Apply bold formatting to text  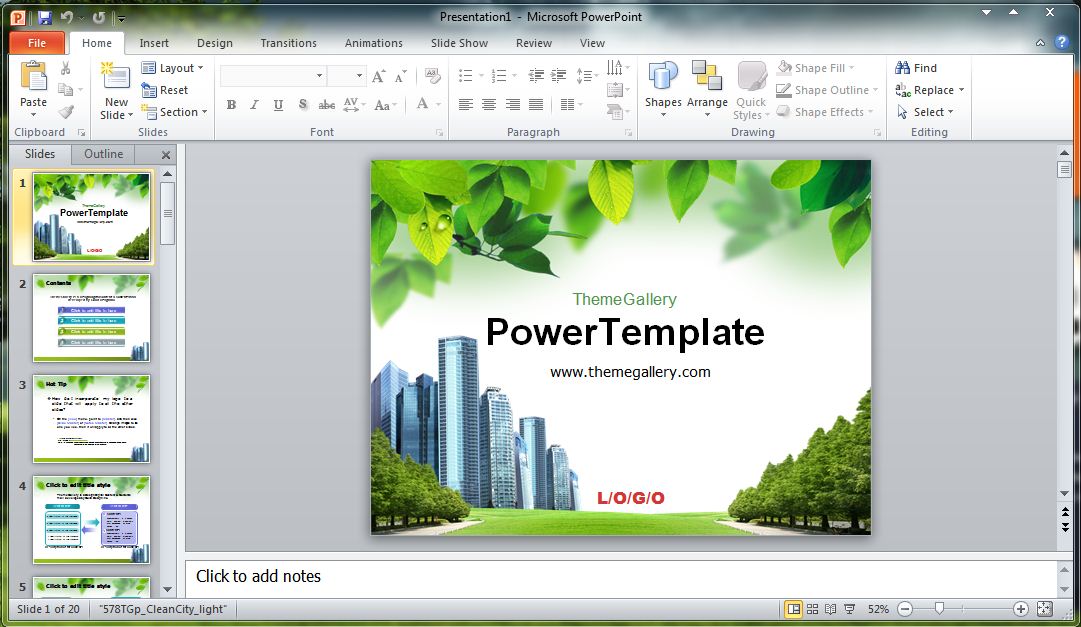(231, 104)
